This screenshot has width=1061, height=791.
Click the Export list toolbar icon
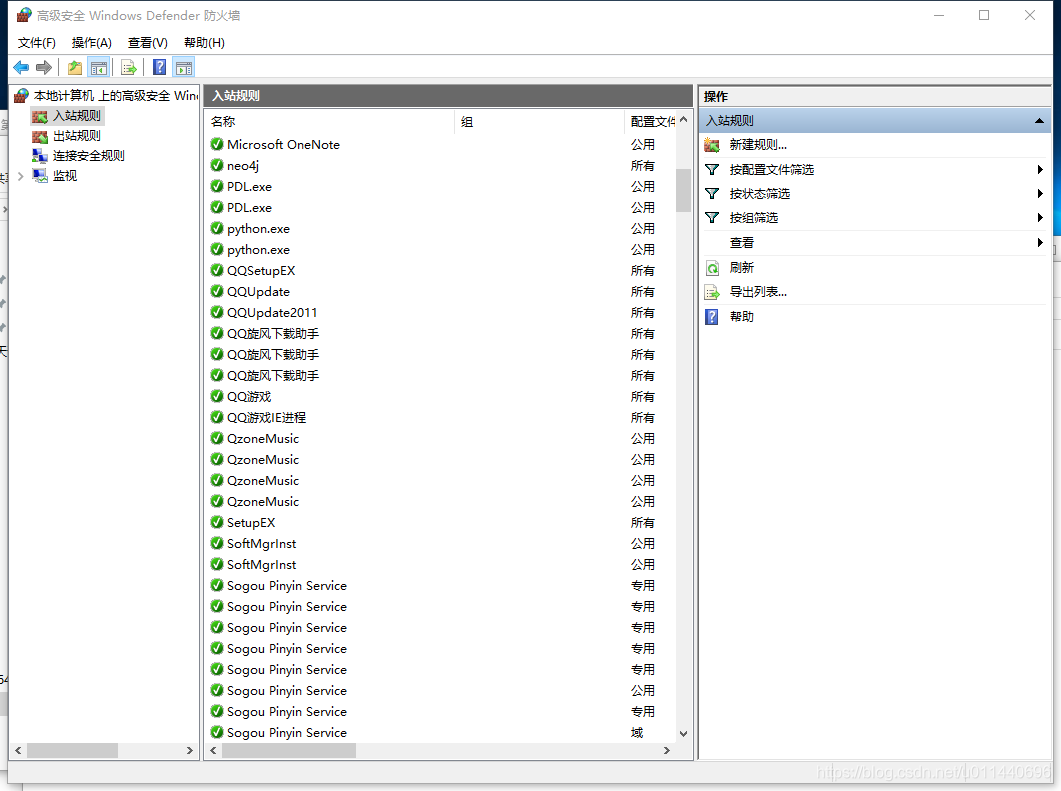(129, 67)
